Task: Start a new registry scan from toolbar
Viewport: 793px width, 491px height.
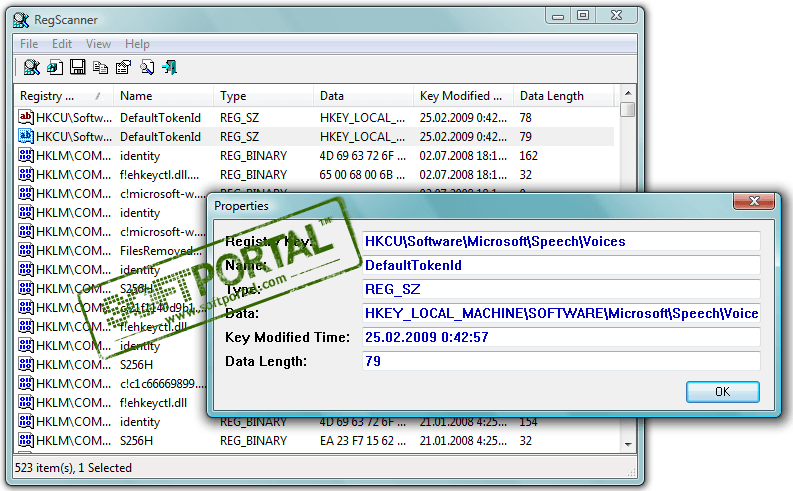Action: (x=32, y=67)
